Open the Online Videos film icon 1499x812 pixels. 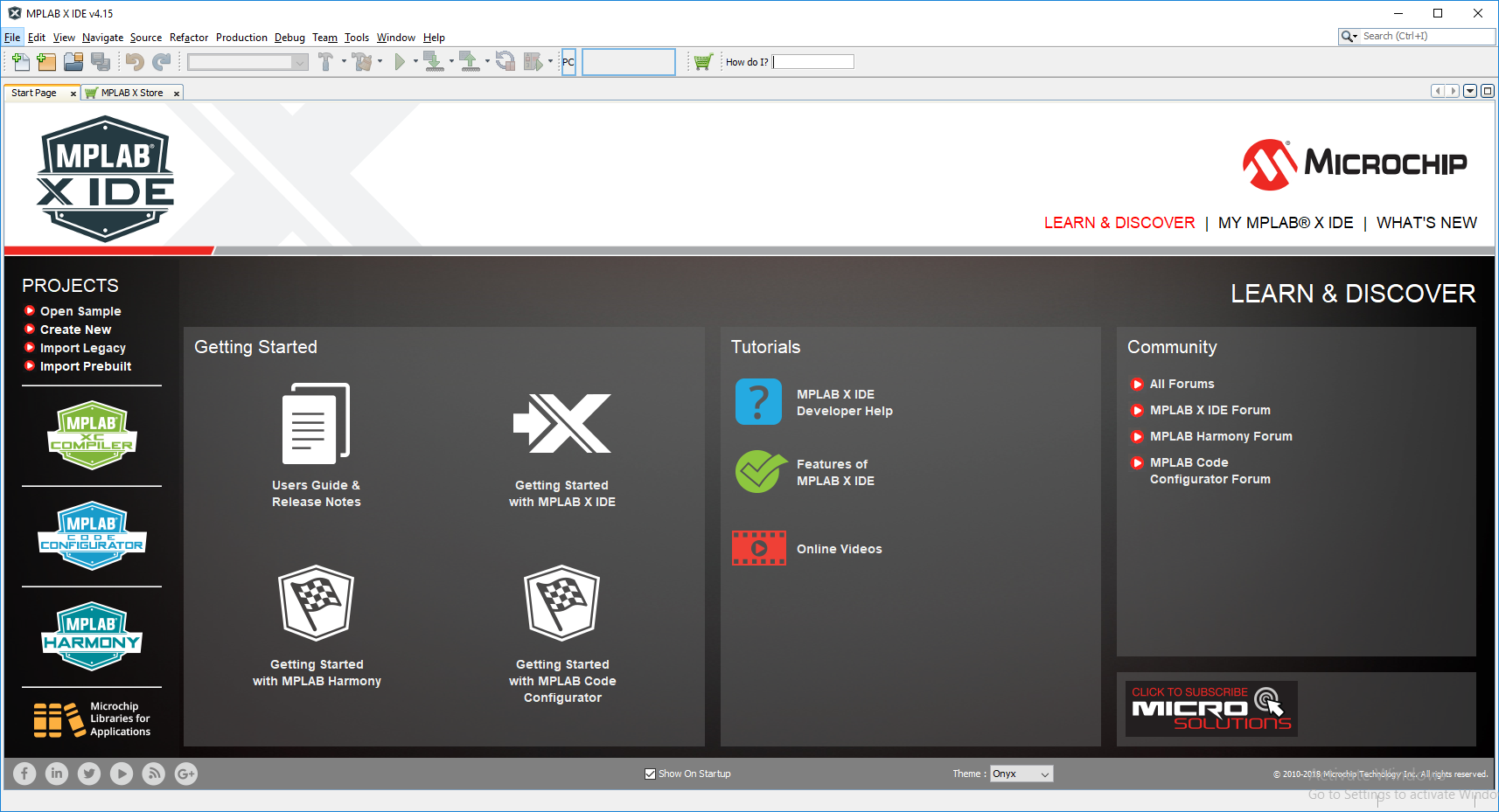pyautogui.click(x=759, y=548)
